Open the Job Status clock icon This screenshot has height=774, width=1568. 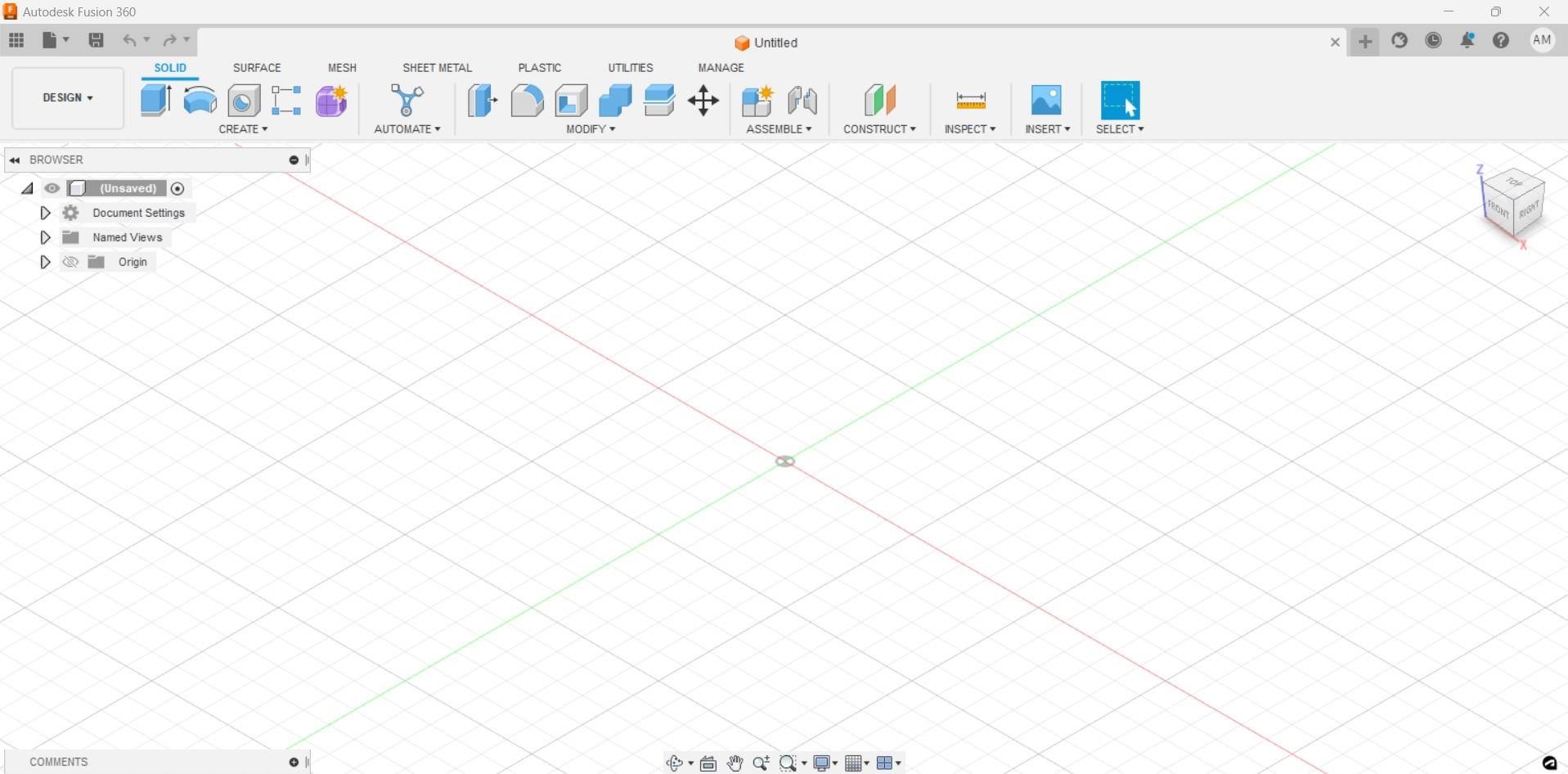(x=1433, y=40)
